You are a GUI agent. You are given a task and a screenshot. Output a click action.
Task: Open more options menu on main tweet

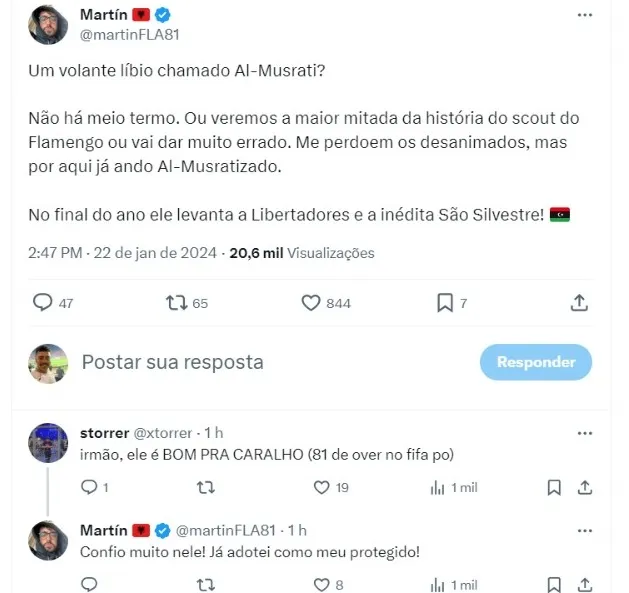584,15
